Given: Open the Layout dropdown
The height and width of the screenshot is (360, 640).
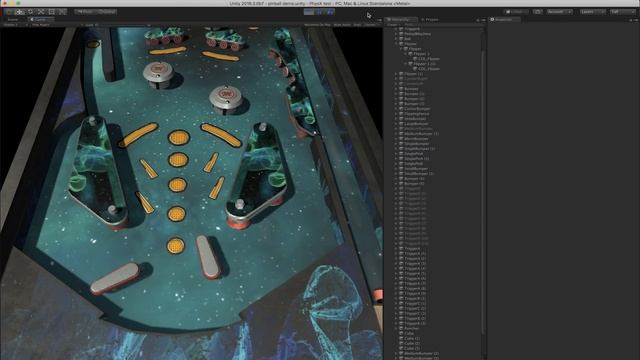Looking at the screenshot, I should tap(622, 12).
